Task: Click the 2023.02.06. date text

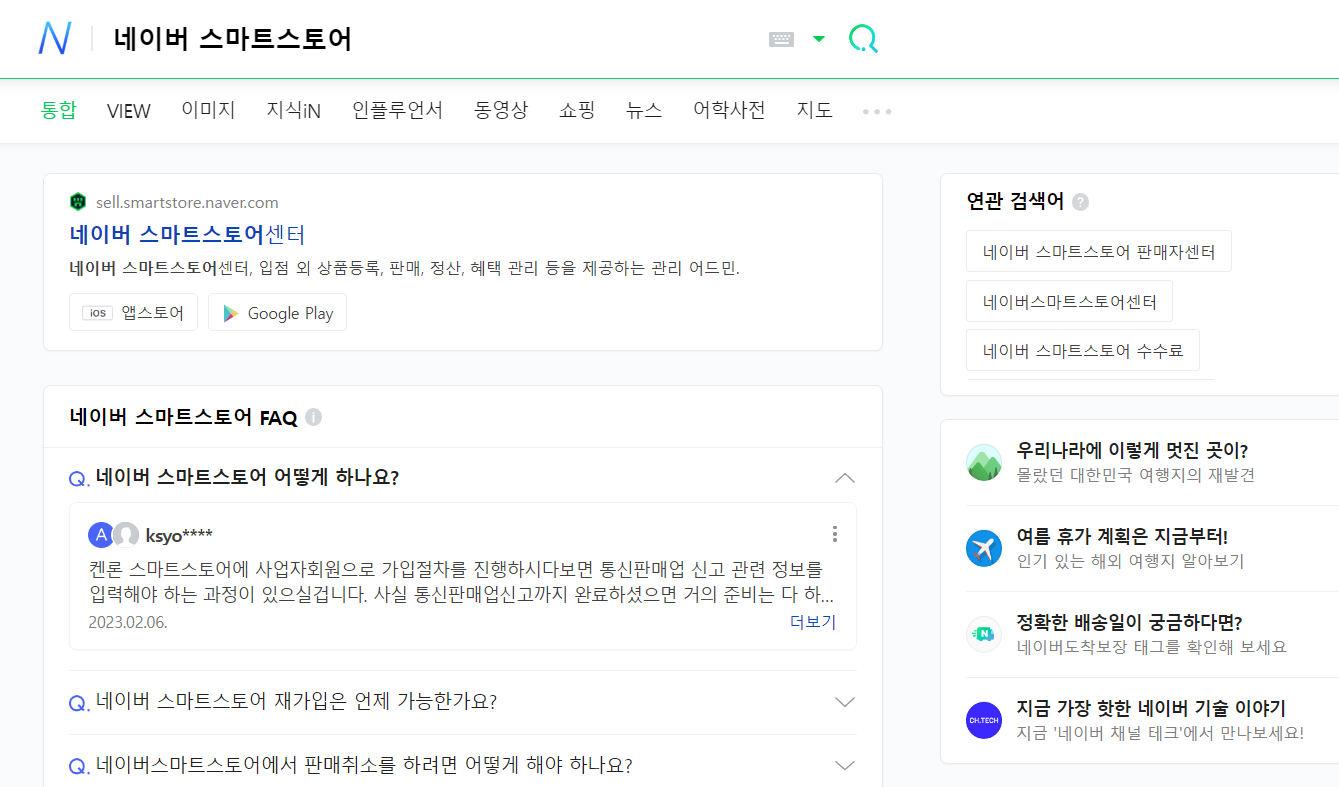Action: click(x=128, y=622)
